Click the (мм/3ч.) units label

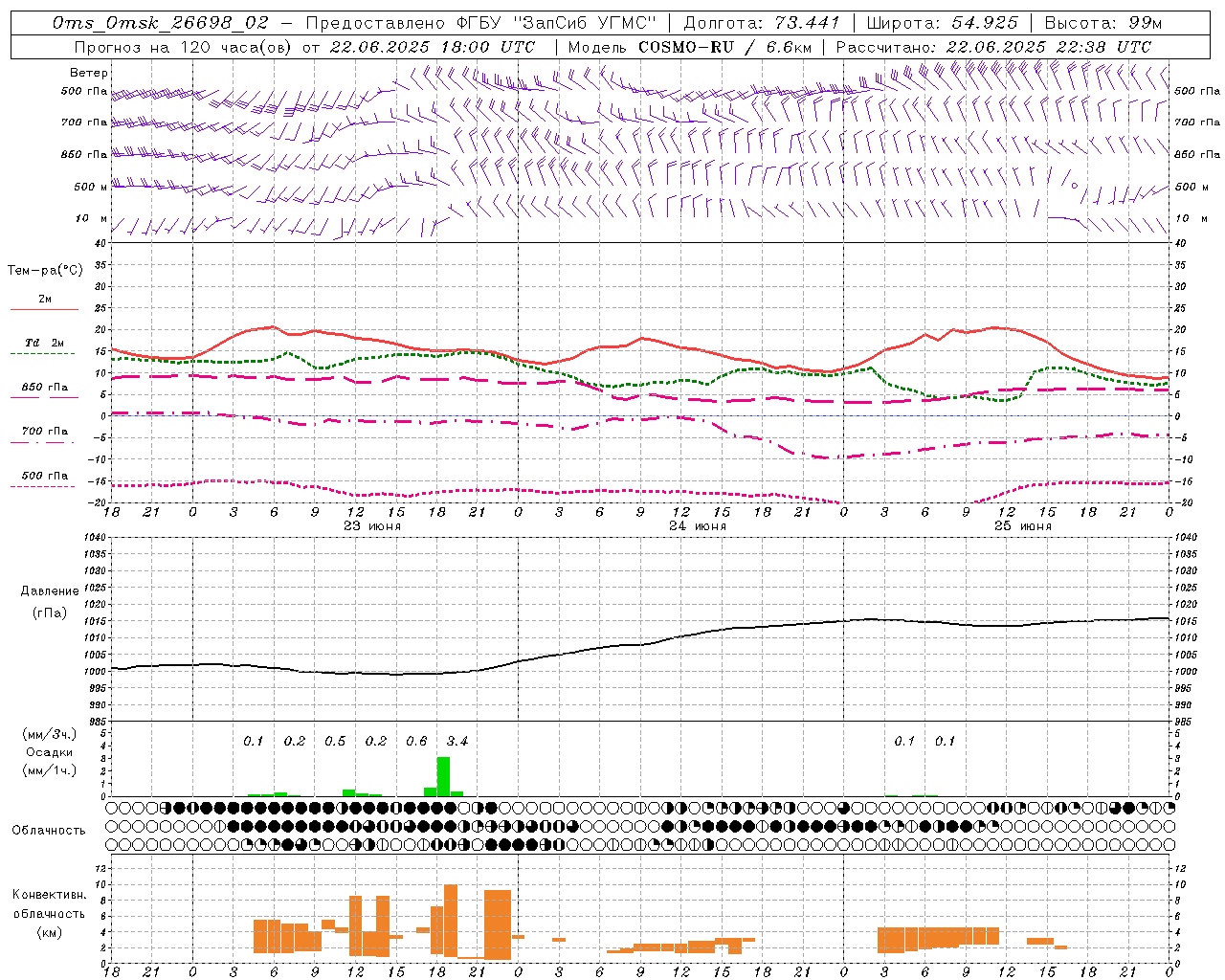tap(50, 734)
